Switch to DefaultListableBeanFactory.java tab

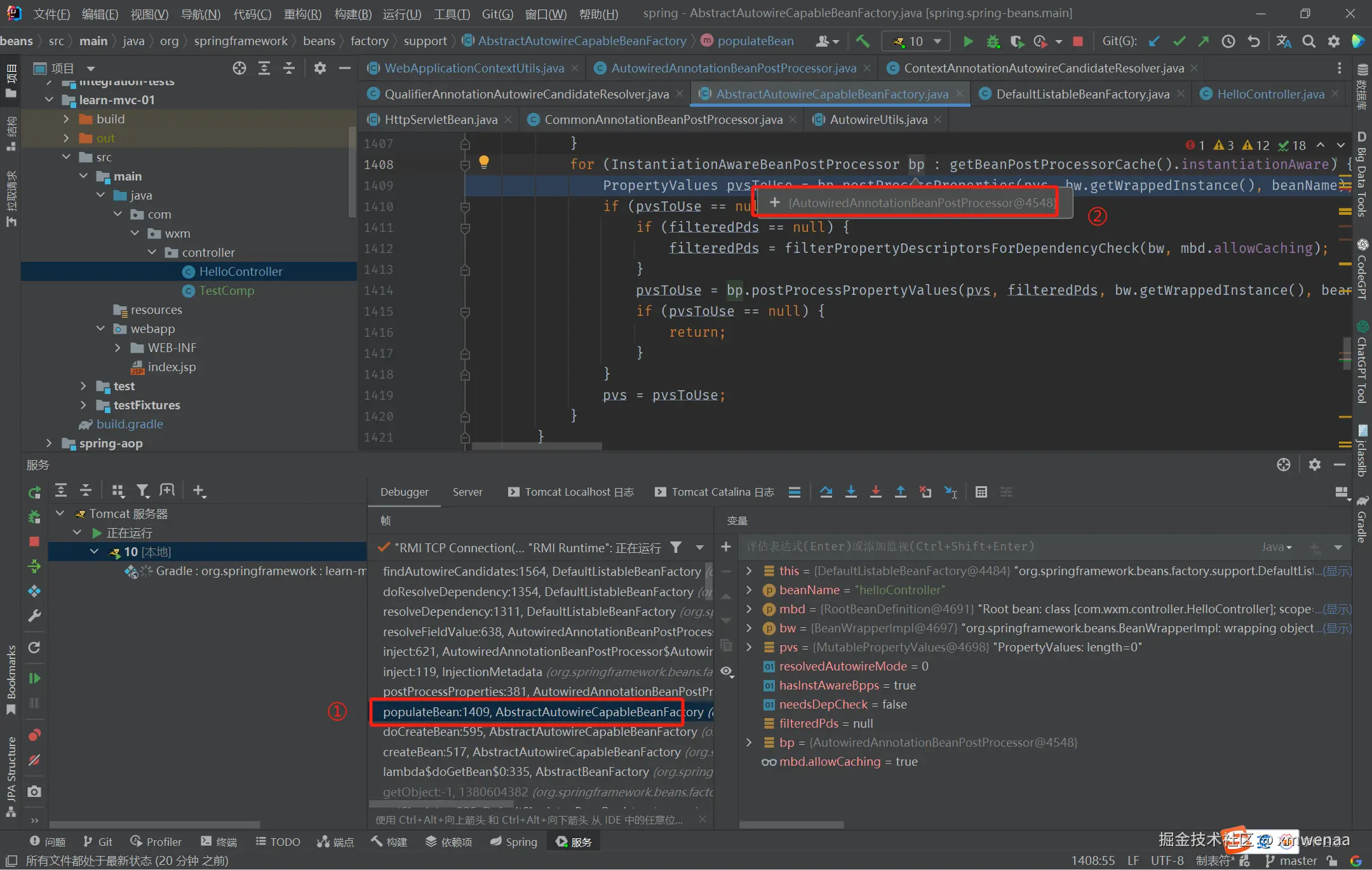tap(1082, 94)
